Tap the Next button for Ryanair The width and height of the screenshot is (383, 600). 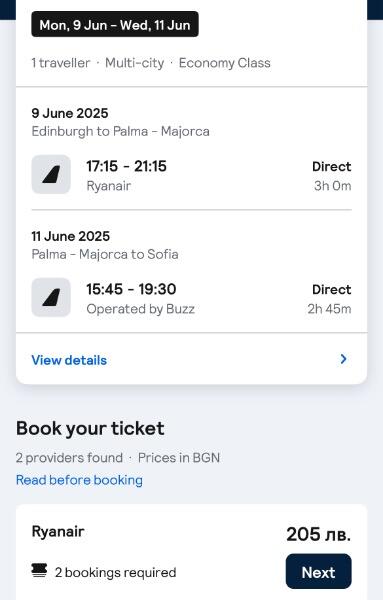[x=318, y=571]
